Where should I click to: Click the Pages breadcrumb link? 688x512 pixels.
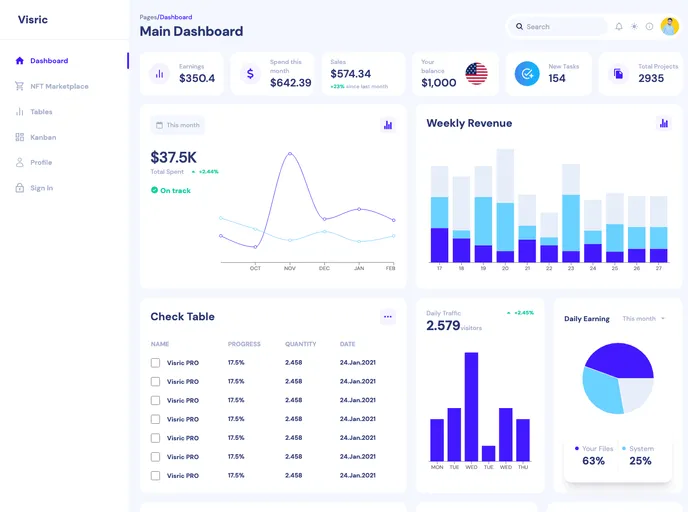(148, 17)
